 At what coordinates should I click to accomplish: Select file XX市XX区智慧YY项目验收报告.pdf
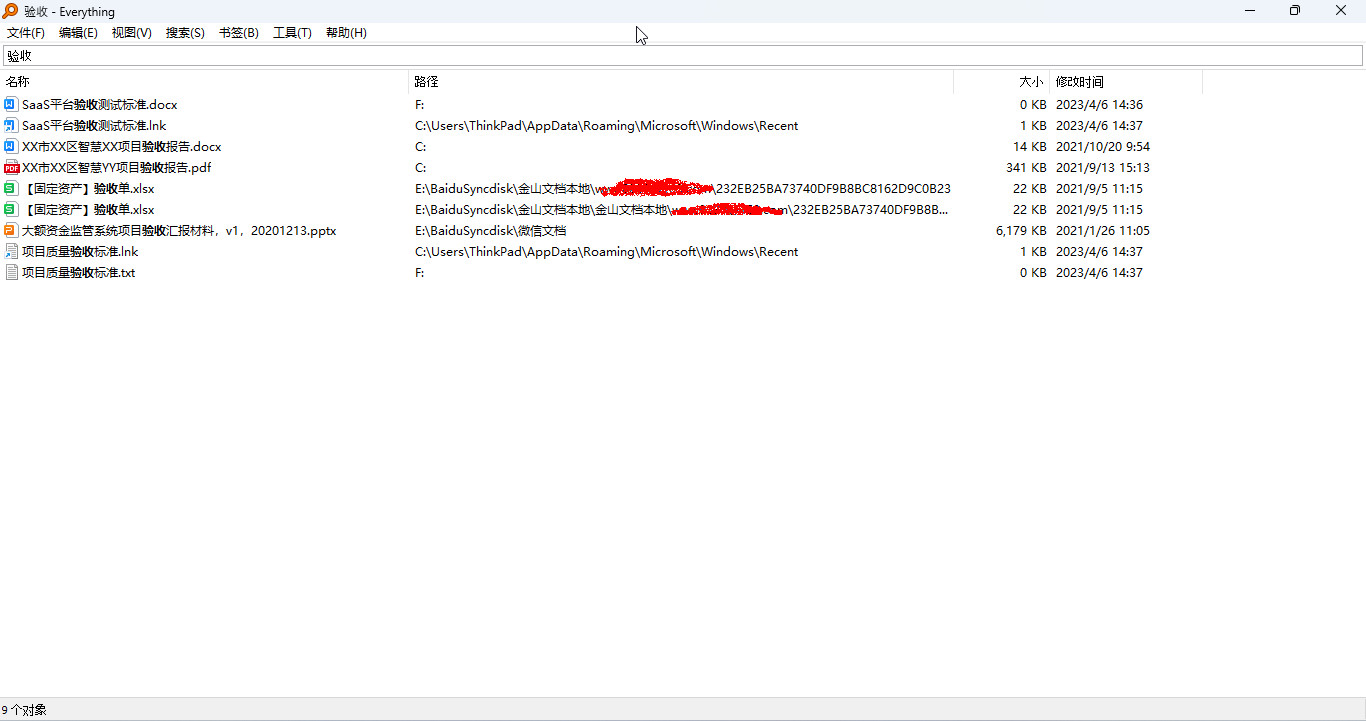pos(117,168)
